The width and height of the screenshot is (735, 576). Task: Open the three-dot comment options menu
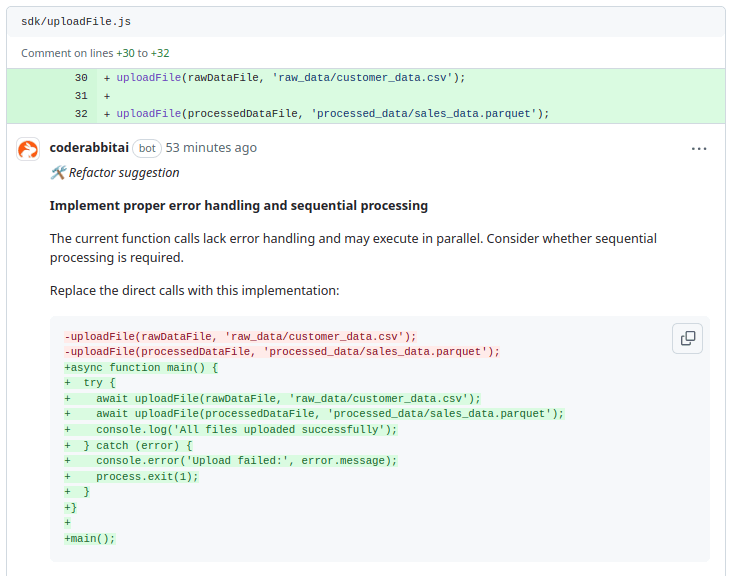point(699,148)
